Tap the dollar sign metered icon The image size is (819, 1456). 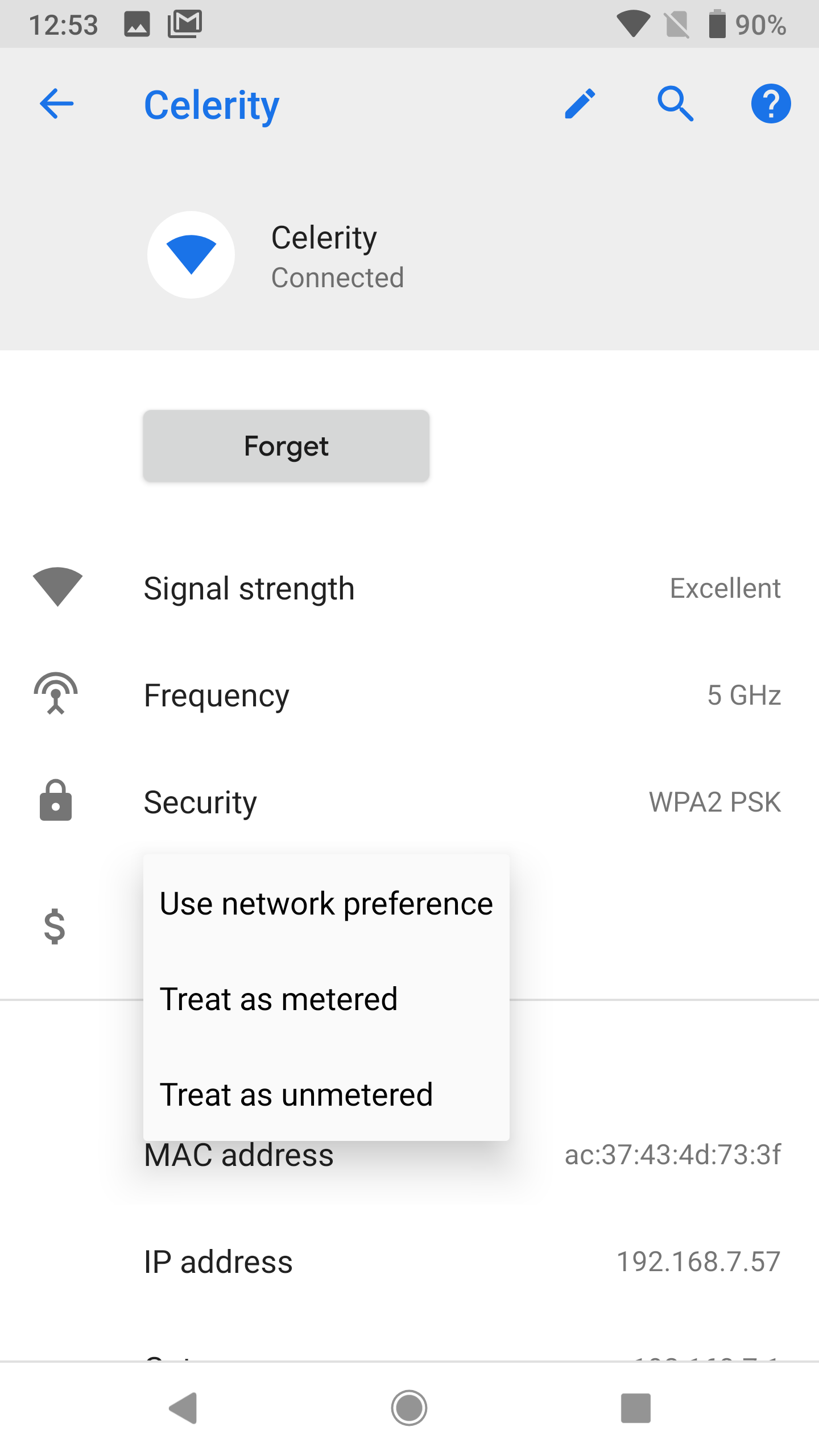click(x=55, y=926)
